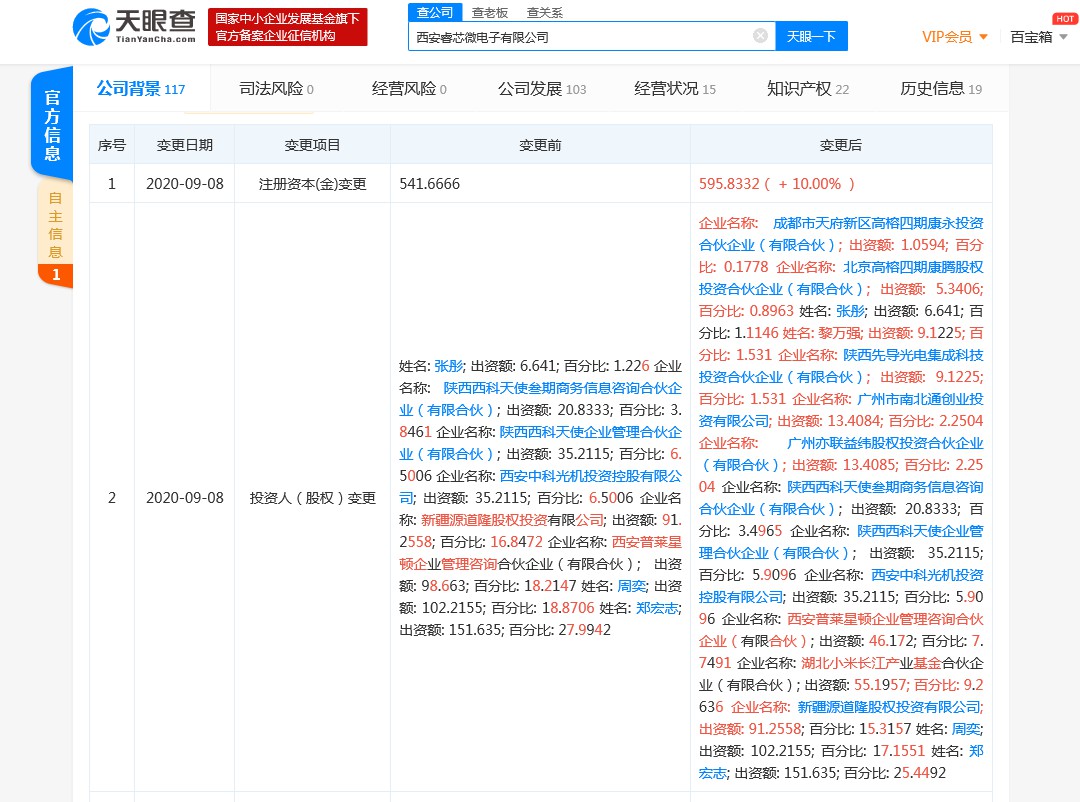Open 张彤 link in 变更前 column
Viewport: 1080px width, 802px height.
(449, 366)
